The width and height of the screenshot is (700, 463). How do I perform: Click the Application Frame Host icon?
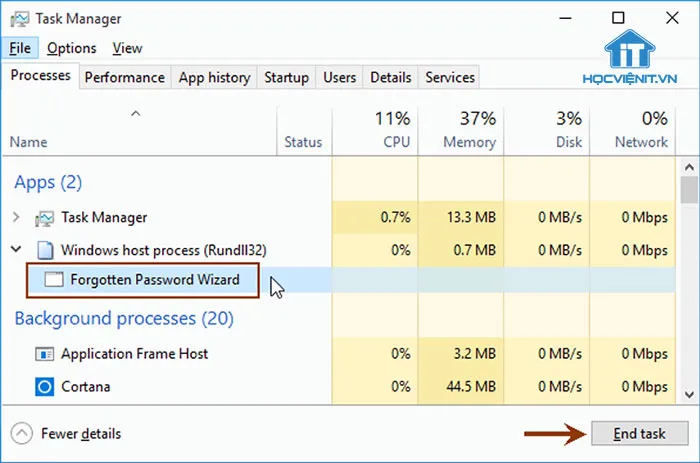[x=44, y=354]
